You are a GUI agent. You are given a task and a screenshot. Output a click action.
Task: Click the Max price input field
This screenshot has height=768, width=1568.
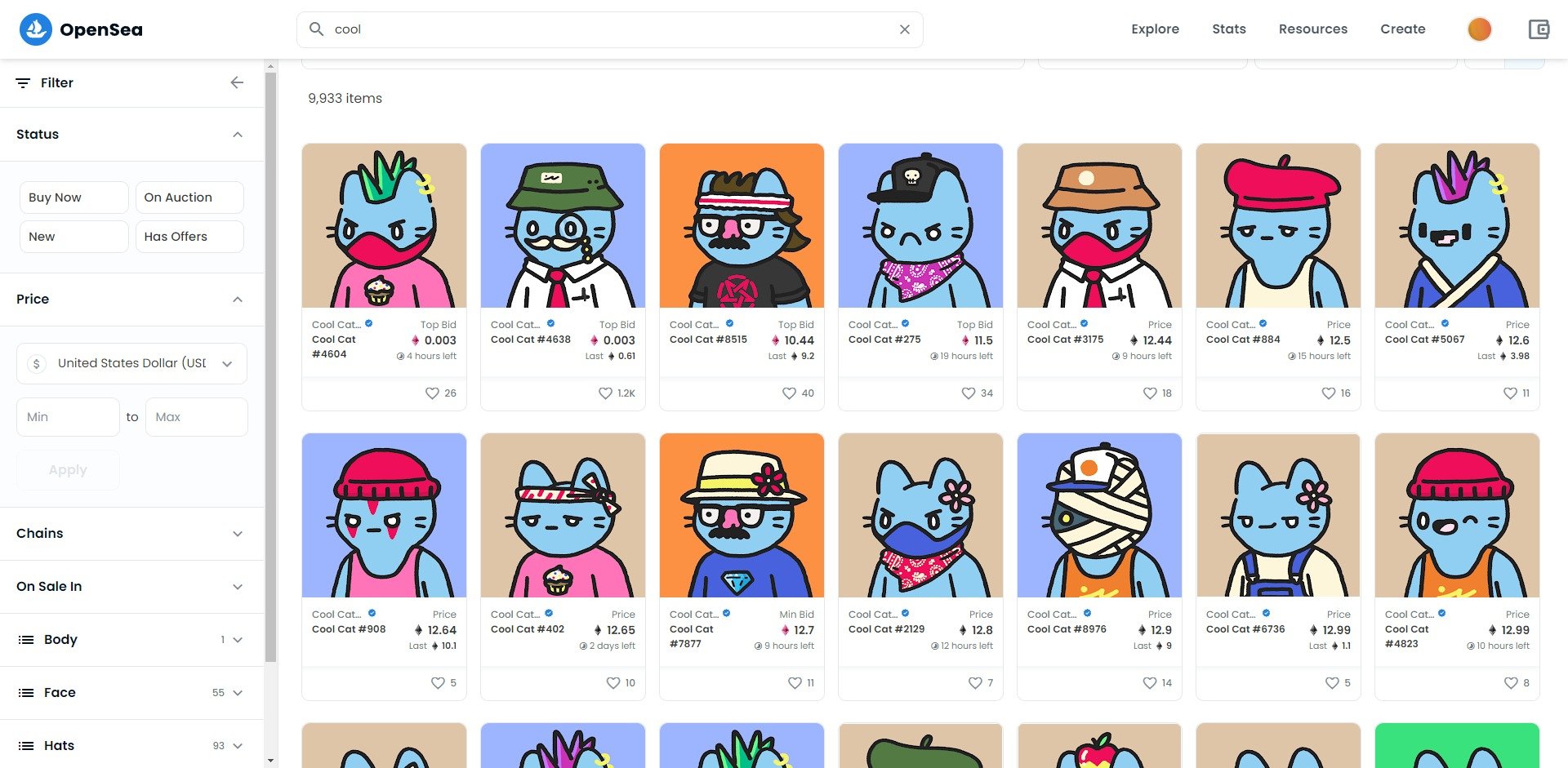(x=197, y=417)
